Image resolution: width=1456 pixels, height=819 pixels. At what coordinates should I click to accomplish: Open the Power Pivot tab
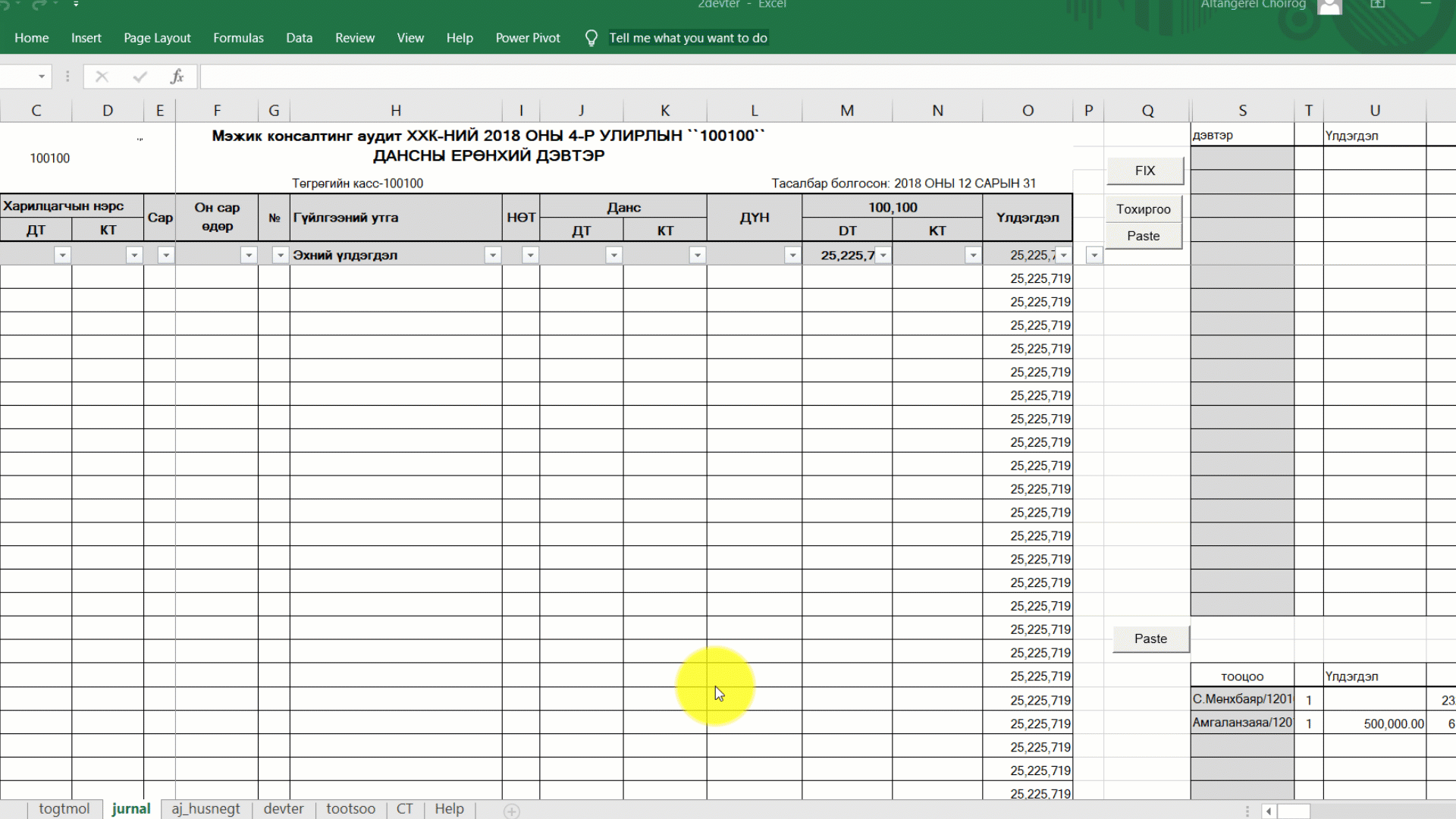coord(528,38)
